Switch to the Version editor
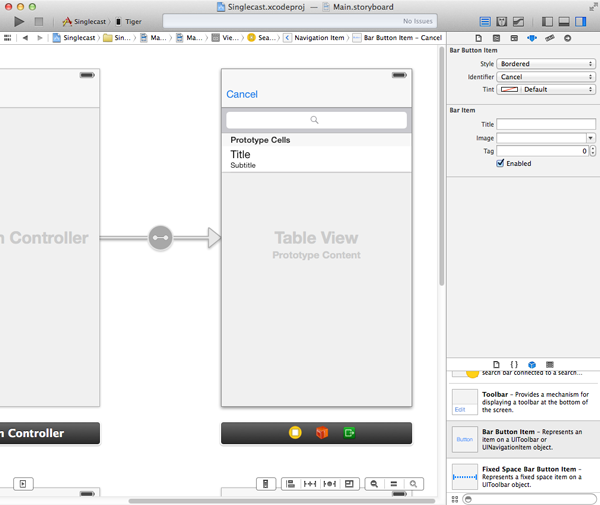This screenshot has height=505, width=600. (x=518, y=22)
